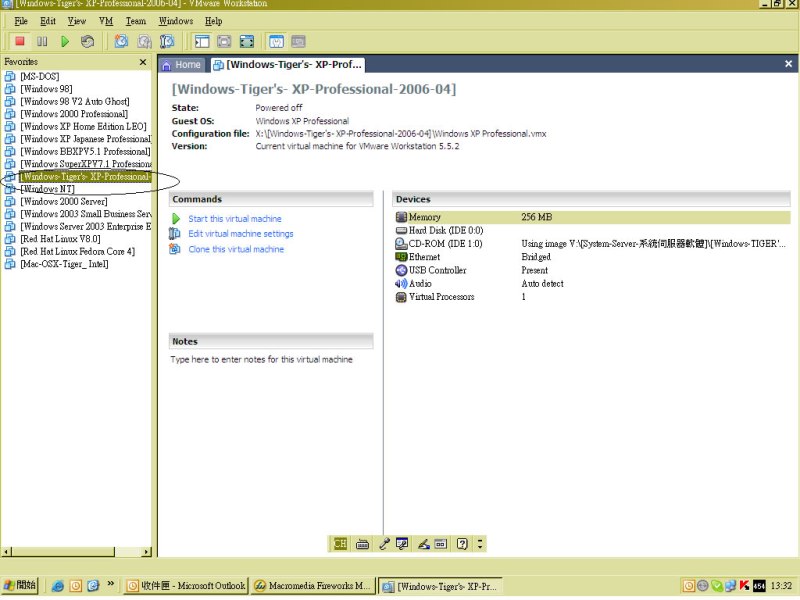Select [Red Hat Linux Fedora Core 4] favorite
This screenshot has width=800, height=600.
[78, 252]
